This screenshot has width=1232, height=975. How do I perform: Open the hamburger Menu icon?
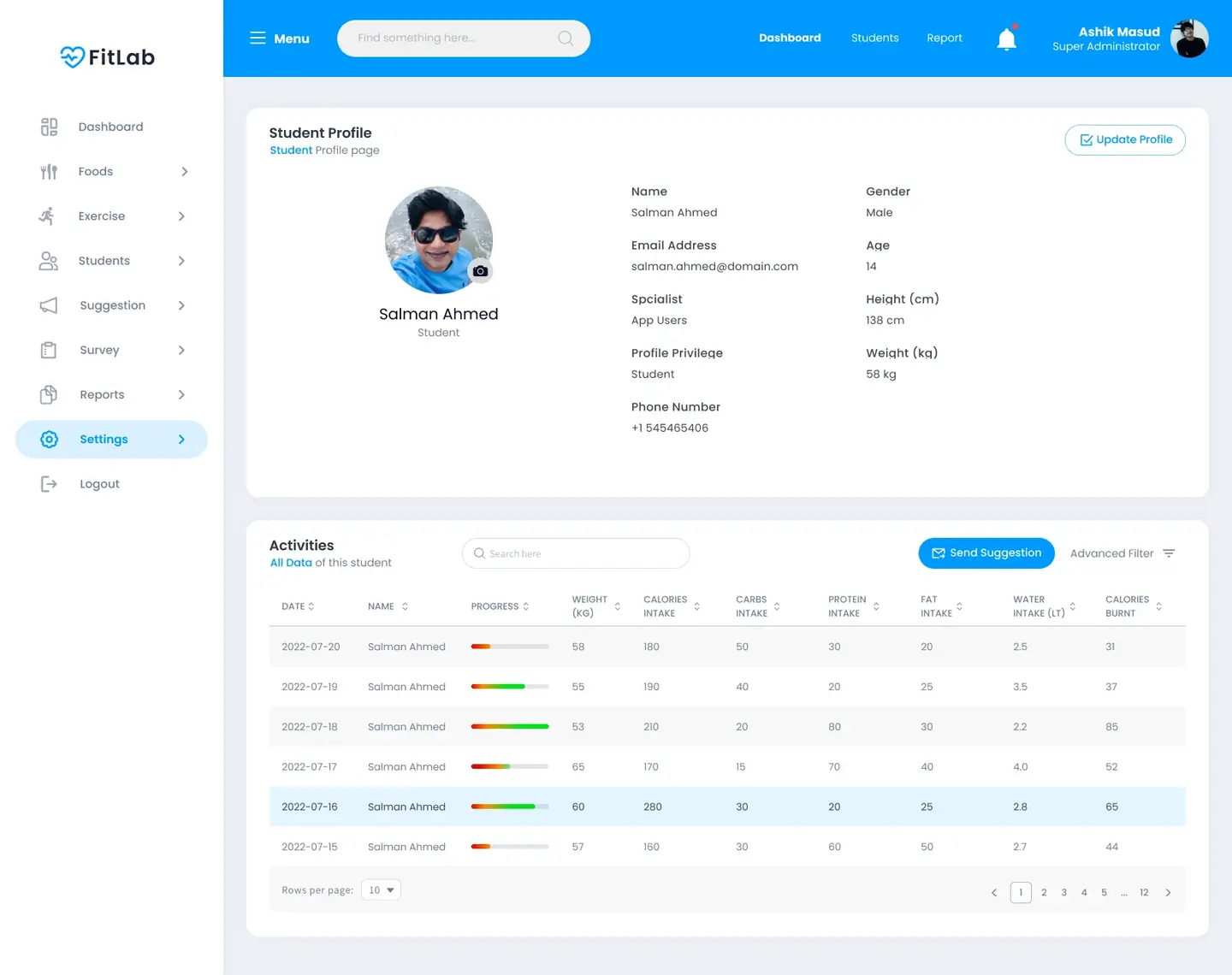click(258, 38)
